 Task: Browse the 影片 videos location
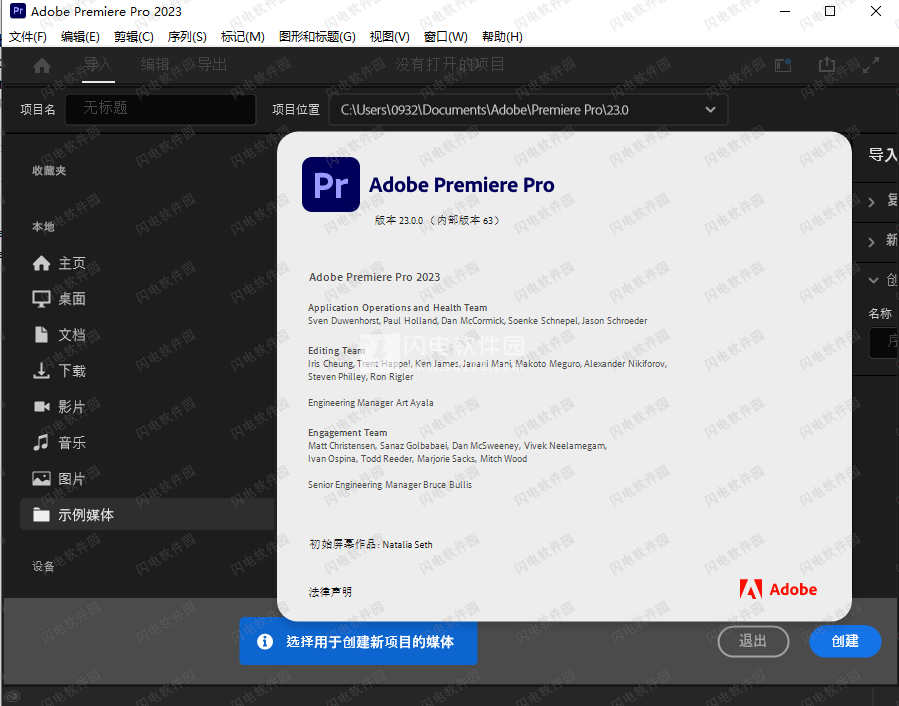click(60, 407)
